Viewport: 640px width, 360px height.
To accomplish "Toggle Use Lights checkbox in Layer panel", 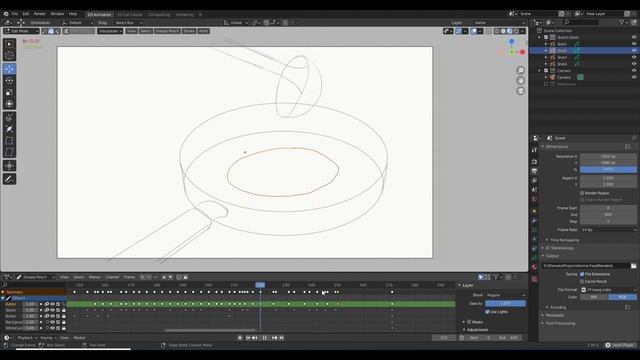I will 487,312.
